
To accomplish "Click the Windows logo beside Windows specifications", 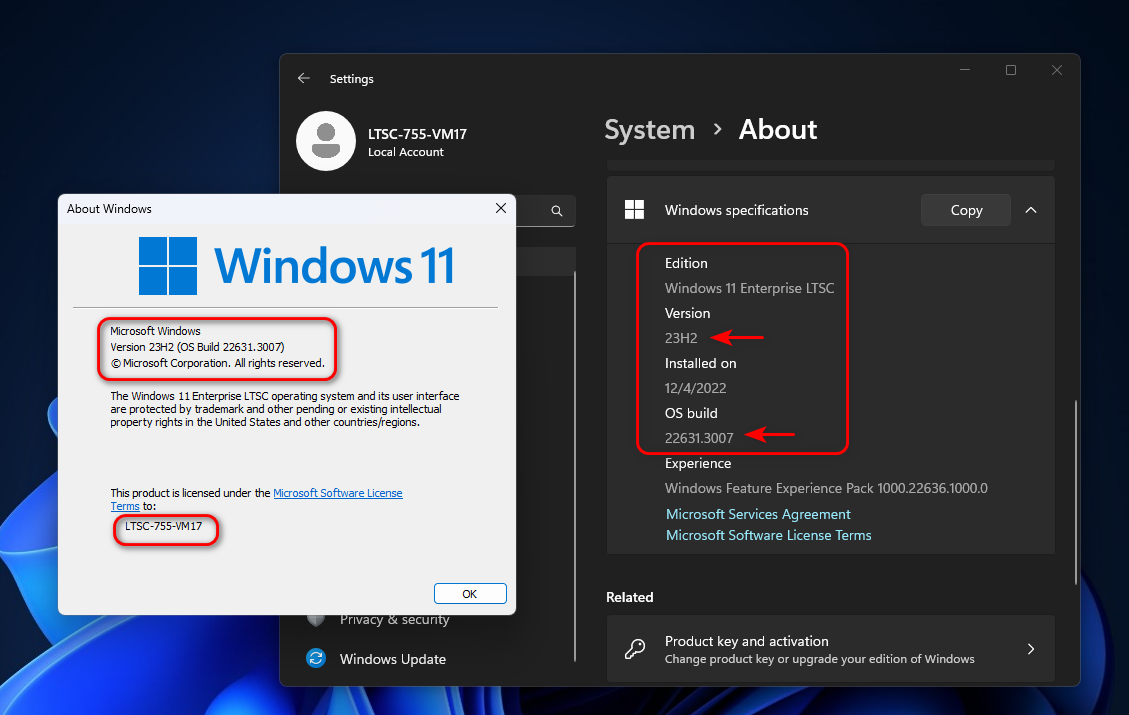I will click(634, 210).
